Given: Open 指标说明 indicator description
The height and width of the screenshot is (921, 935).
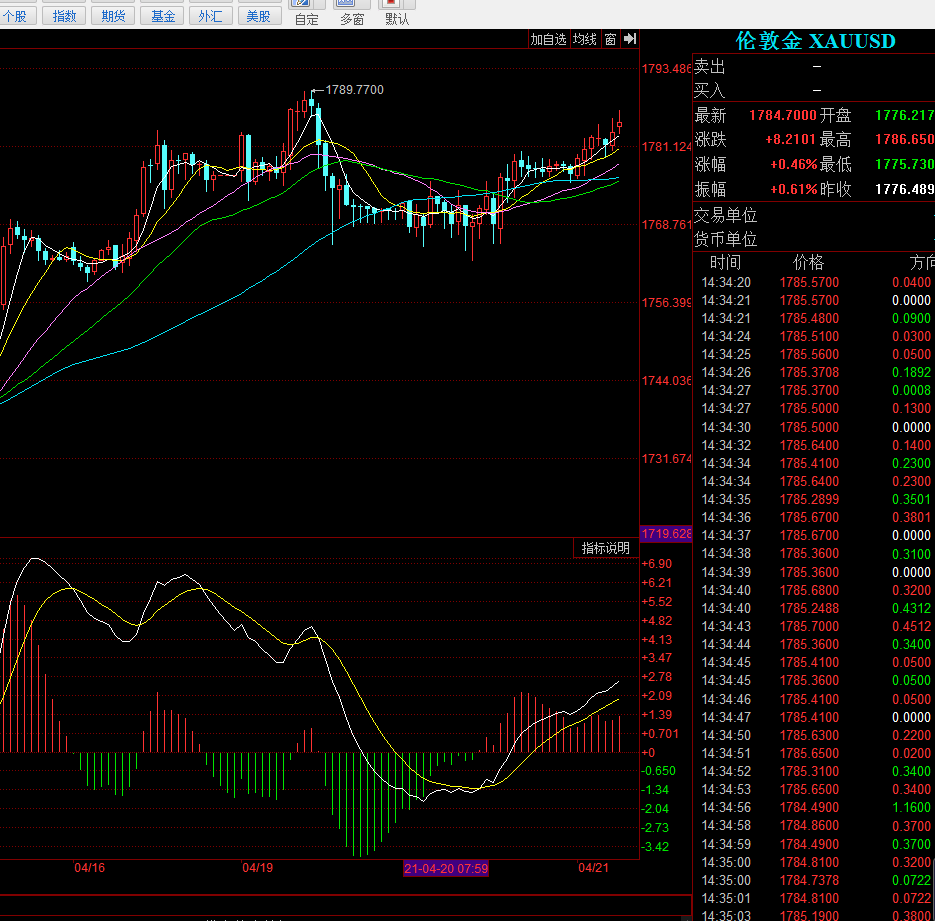Looking at the screenshot, I should (x=605, y=548).
